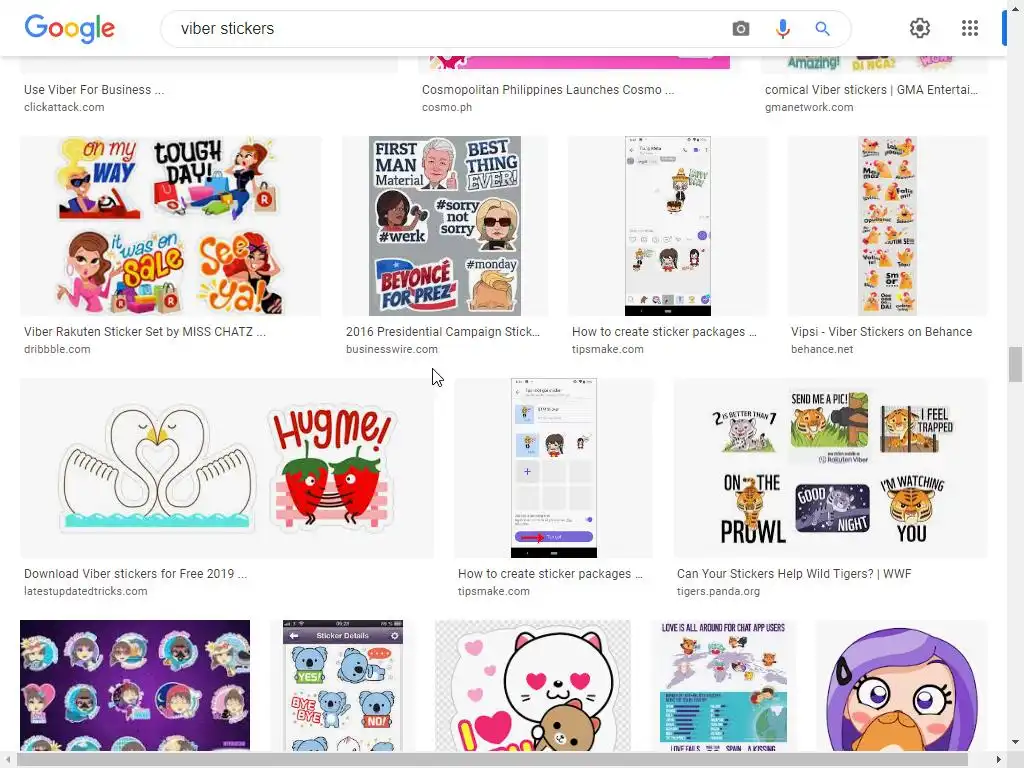Viewport: 1024px width, 768px height.
Task: Click the horizontal scrollbar right arrow
Action: click(999, 760)
